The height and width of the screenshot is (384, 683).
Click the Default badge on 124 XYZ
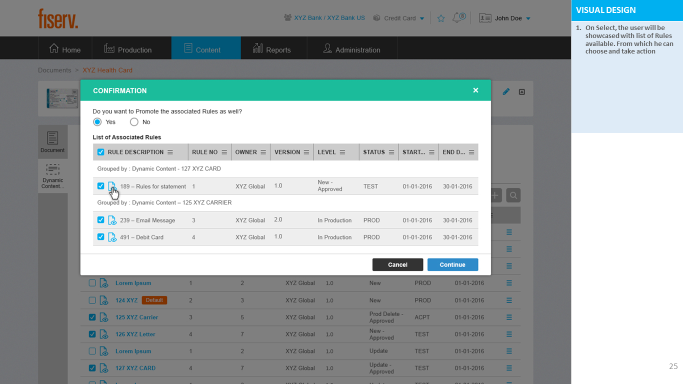click(x=154, y=300)
